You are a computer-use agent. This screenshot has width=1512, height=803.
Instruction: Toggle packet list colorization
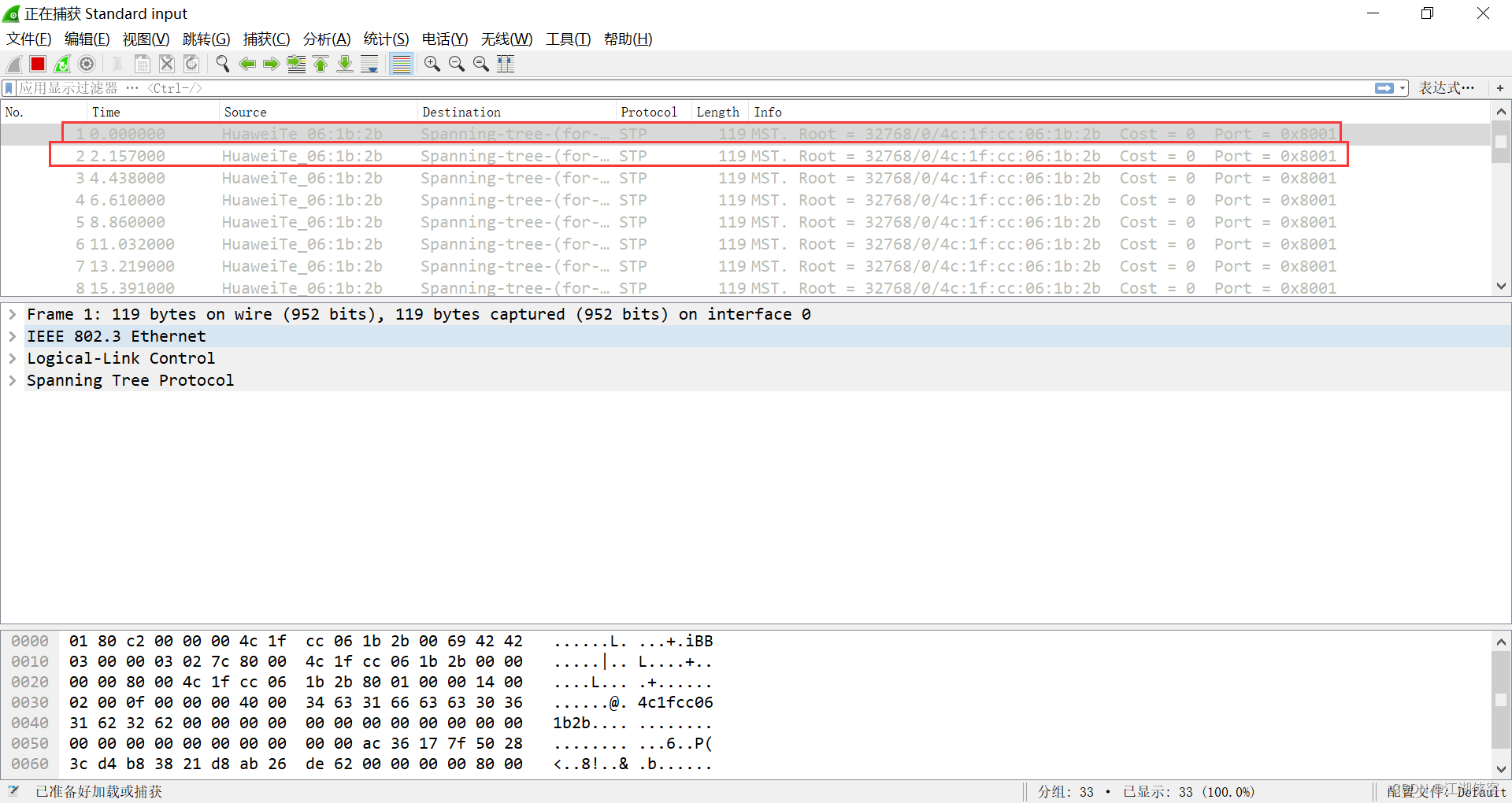click(402, 65)
